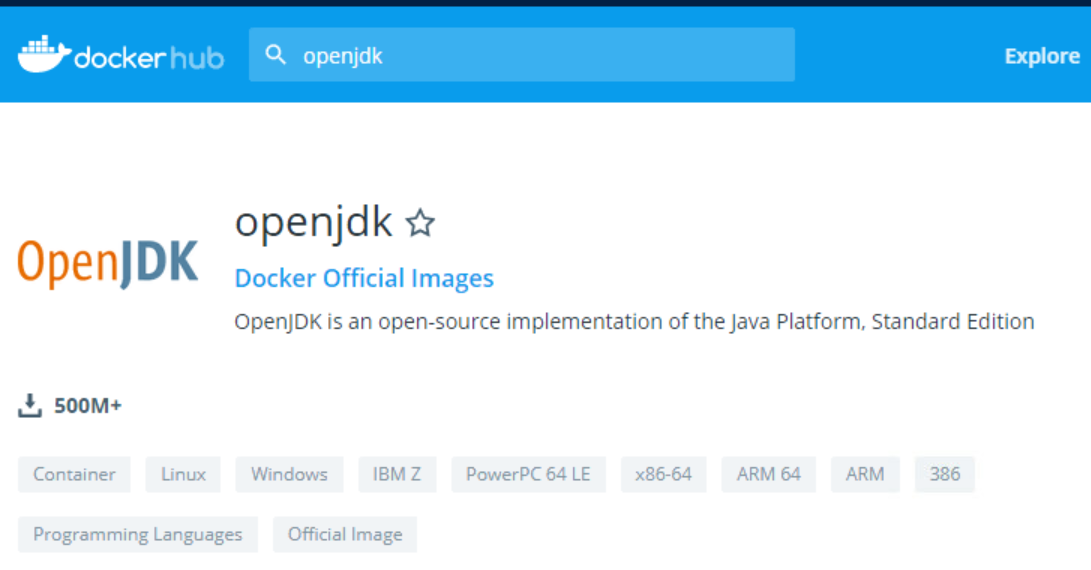Image resolution: width=1091 pixels, height=570 pixels.
Task: Select the PowerPC 64 LE tag
Action: point(528,474)
